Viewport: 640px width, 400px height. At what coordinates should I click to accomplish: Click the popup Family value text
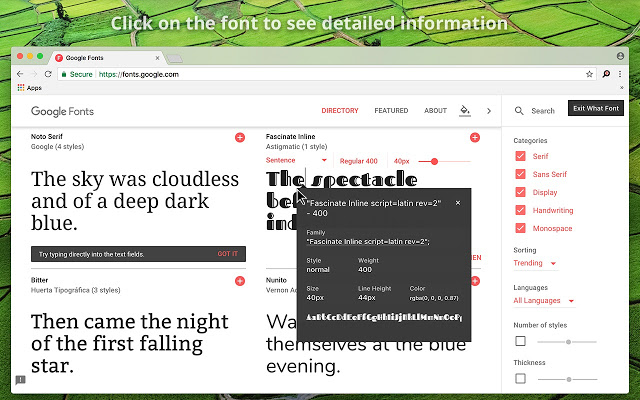(368, 242)
